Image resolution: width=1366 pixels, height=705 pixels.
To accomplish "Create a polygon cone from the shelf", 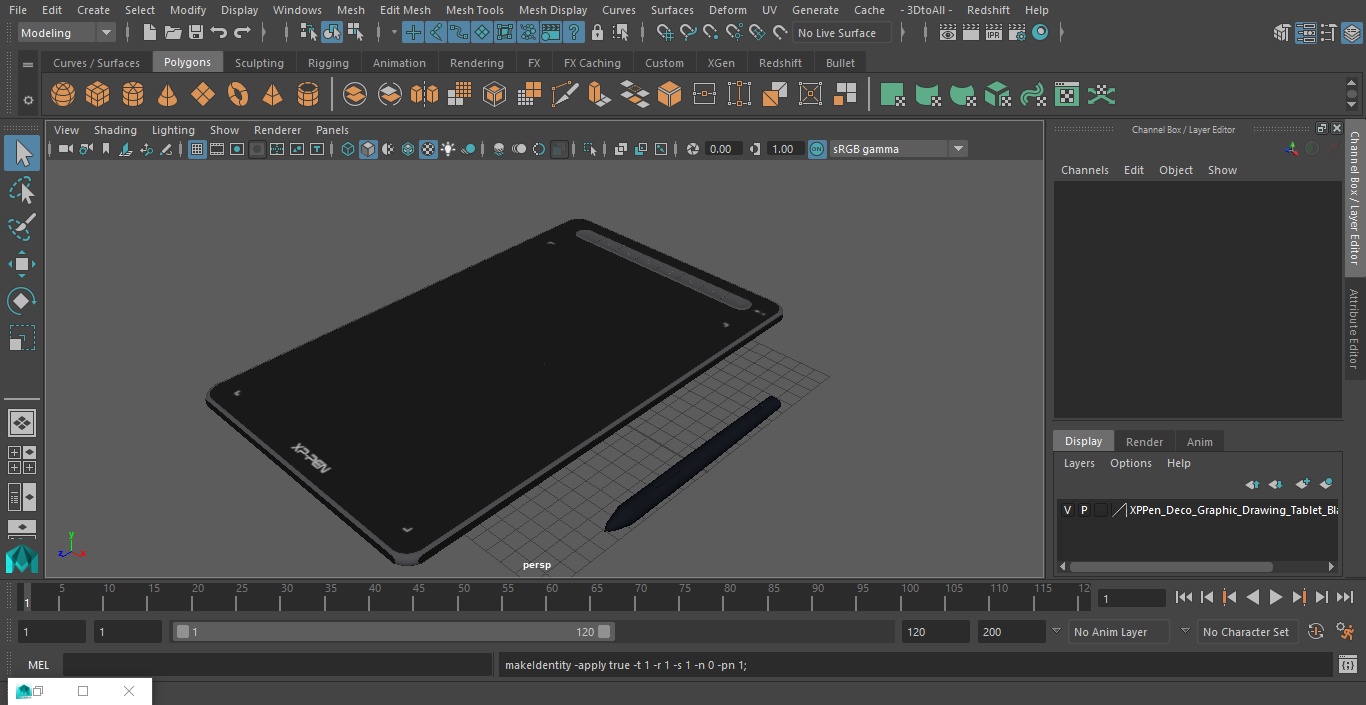I will pyautogui.click(x=168, y=95).
